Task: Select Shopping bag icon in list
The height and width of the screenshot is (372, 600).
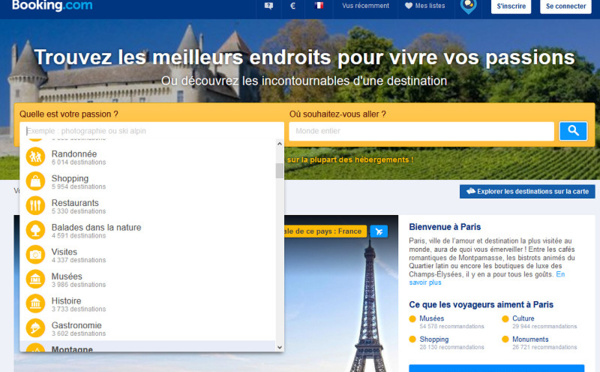Action: (36, 181)
